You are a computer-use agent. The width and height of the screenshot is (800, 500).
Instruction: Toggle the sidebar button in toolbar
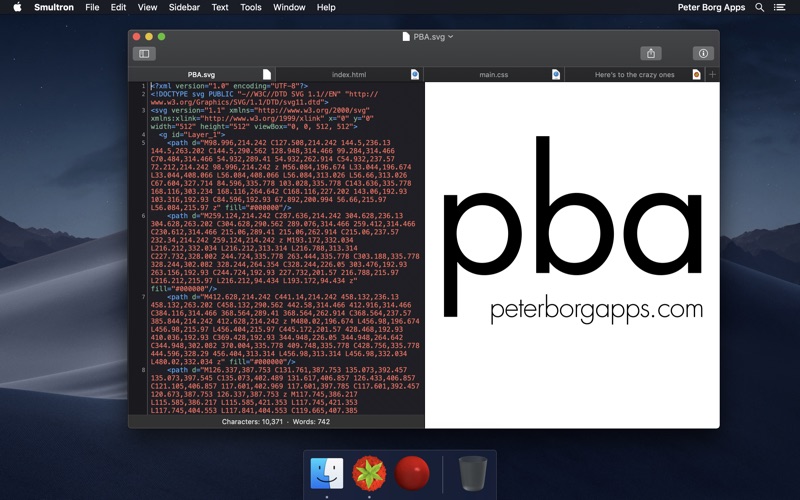tap(144, 54)
